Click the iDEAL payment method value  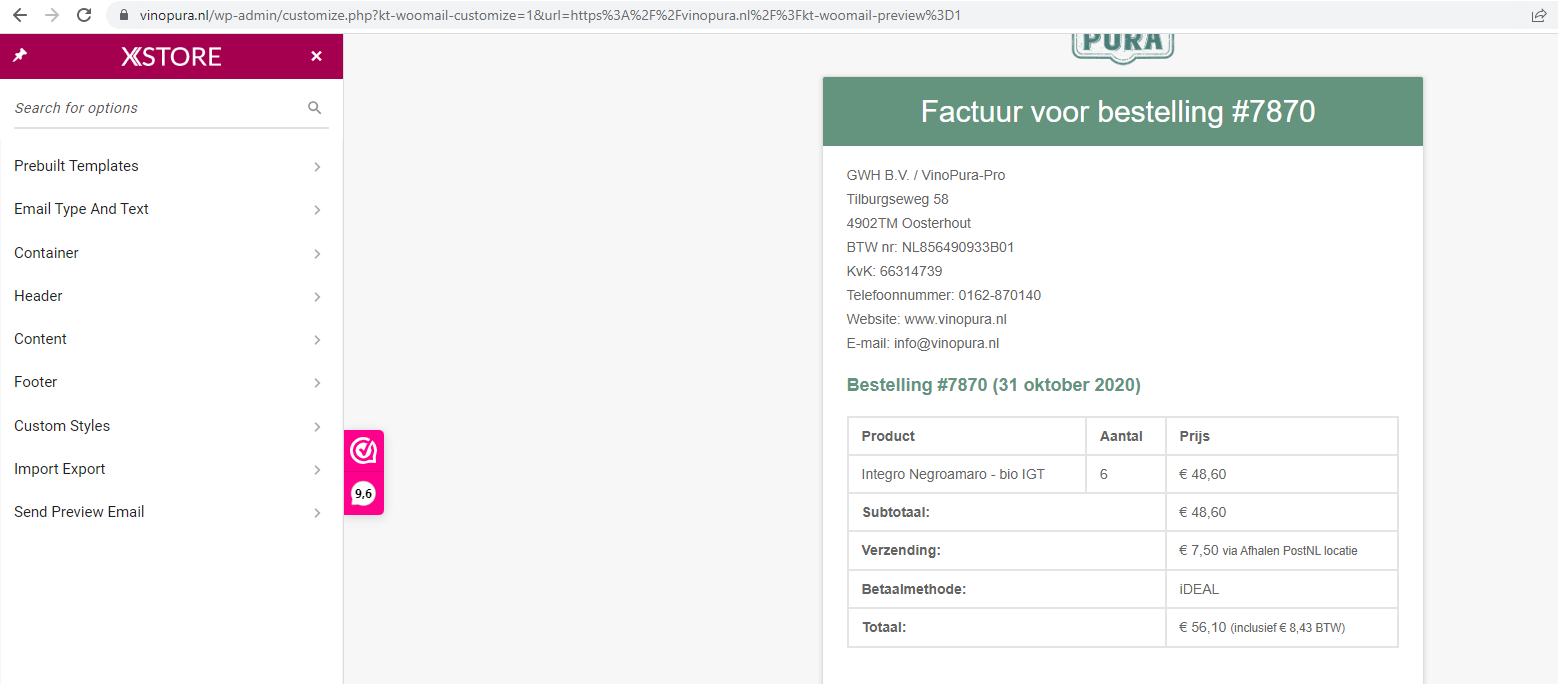1199,589
